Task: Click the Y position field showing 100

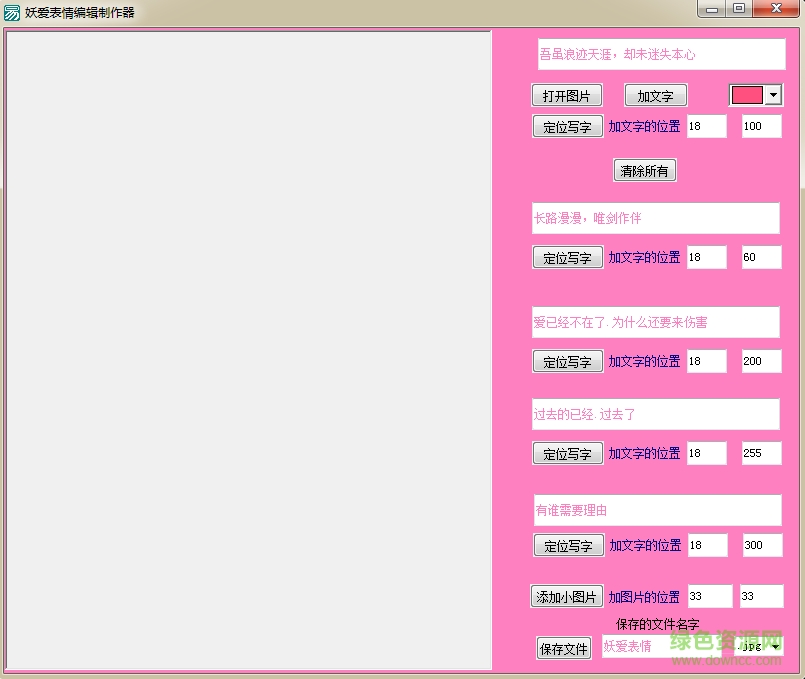Action: pyautogui.click(x=761, y=126)
